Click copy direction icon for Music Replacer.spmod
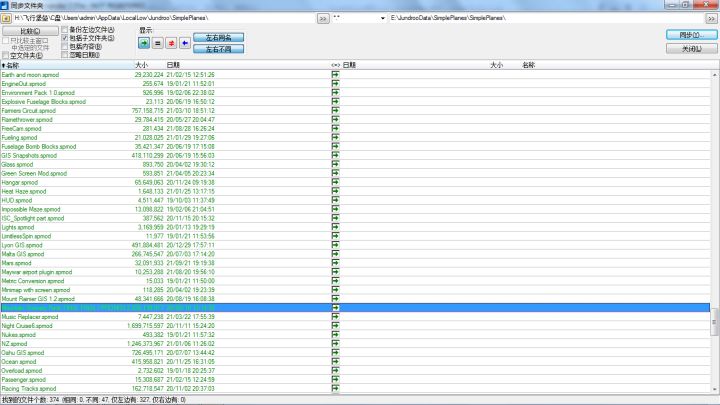 pyautogui.click(x=335, y=317)
